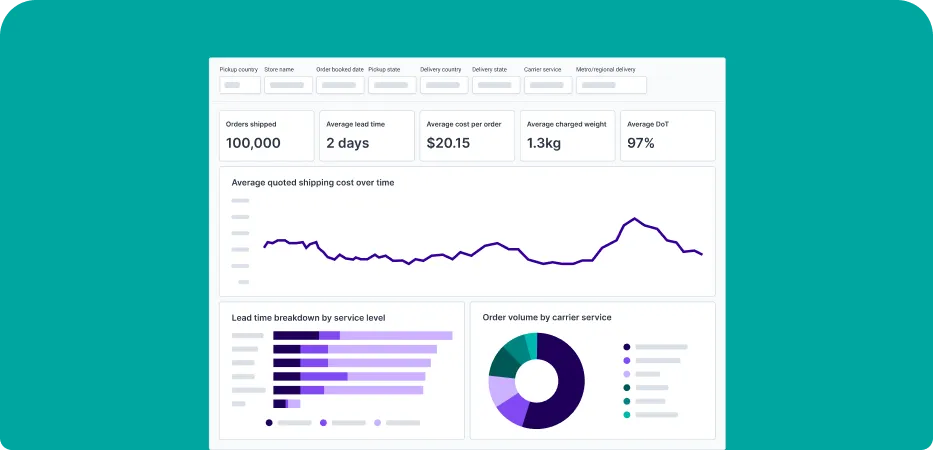Screen dimensions: 933x450
Task: Select the Average lead time card
Action: coord(367,136)
